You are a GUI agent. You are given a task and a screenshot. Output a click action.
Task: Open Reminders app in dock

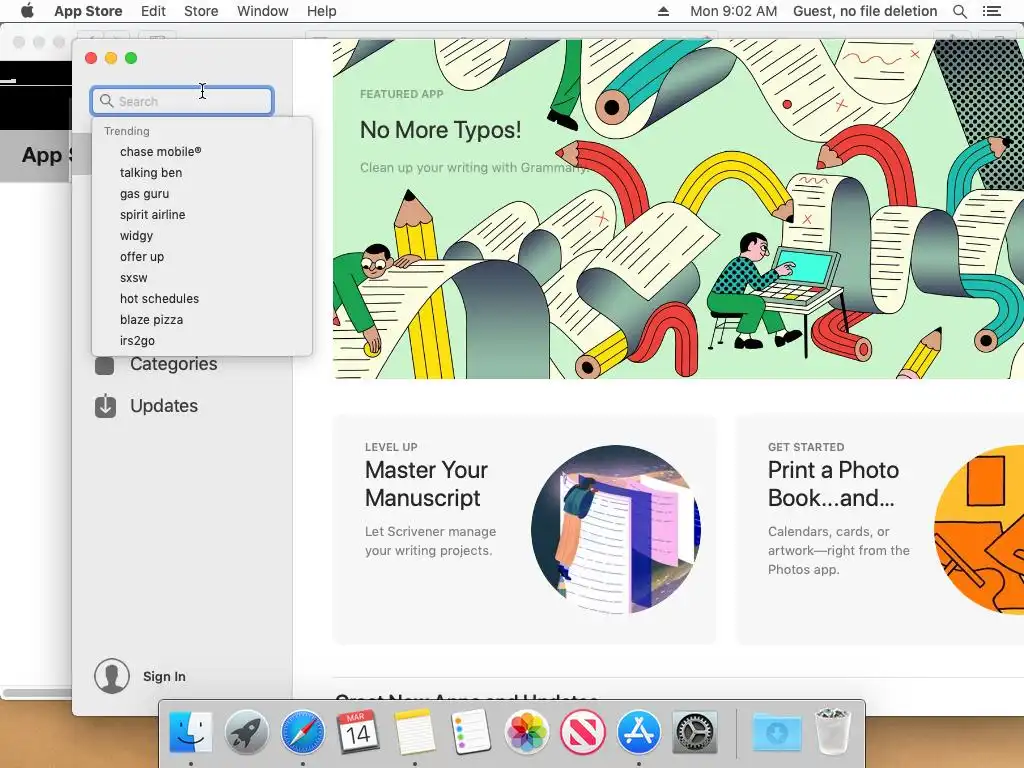(470, 732)
